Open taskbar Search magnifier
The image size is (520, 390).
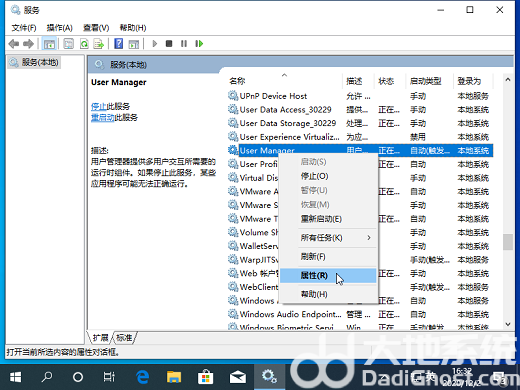click(47, 377)
